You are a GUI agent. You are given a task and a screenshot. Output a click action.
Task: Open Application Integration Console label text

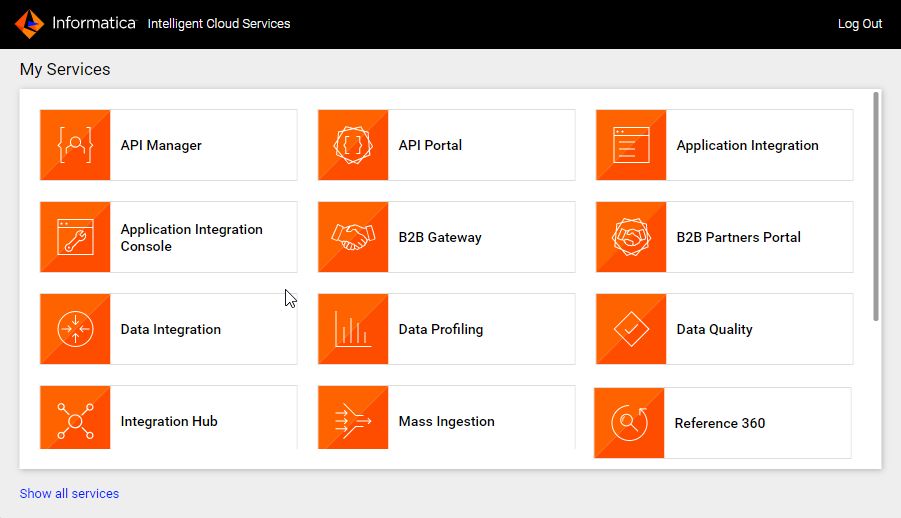click(191, 237)
